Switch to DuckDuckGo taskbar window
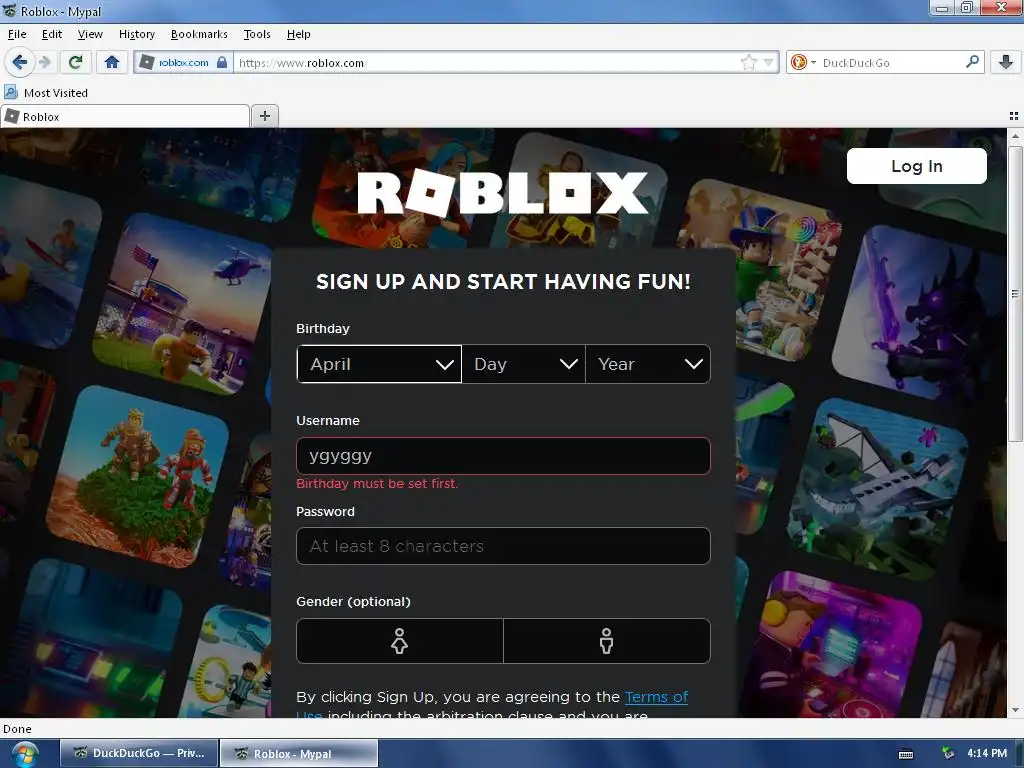 [138, 753]
